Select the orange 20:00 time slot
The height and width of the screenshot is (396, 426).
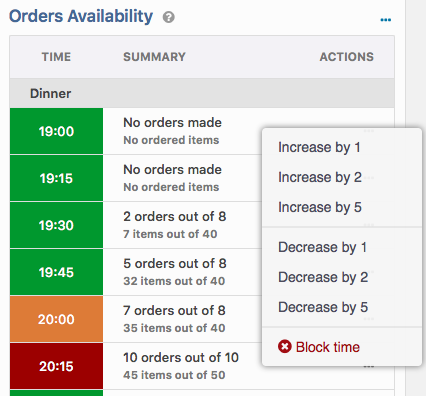point(56,319)
